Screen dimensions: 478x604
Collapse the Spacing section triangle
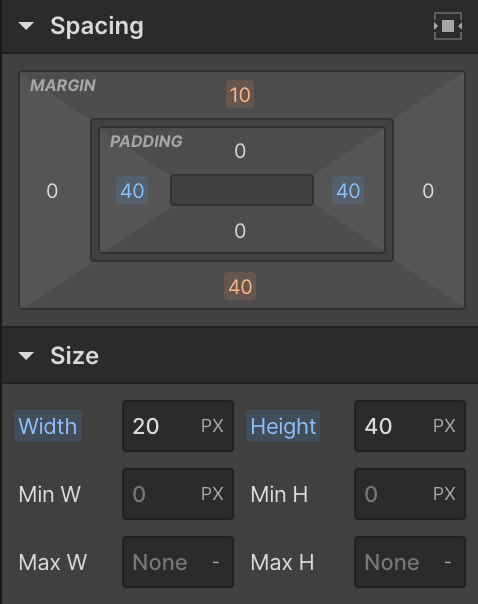click(26, 26)
